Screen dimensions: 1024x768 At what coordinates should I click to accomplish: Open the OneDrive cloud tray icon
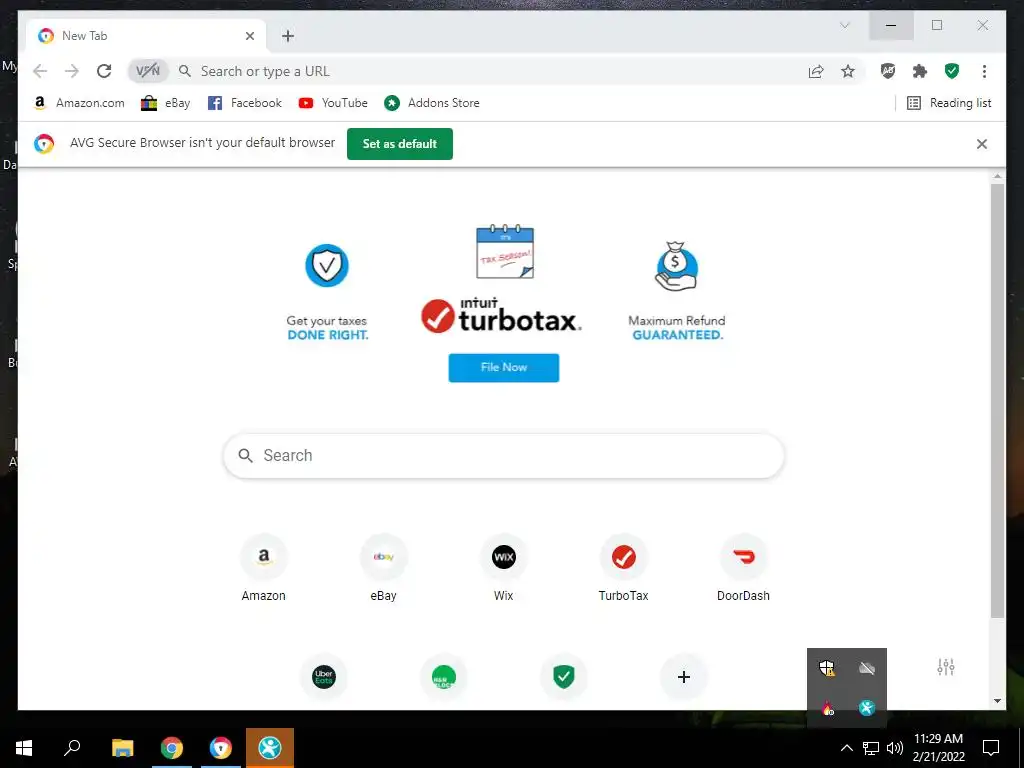[x=867, y=668]
